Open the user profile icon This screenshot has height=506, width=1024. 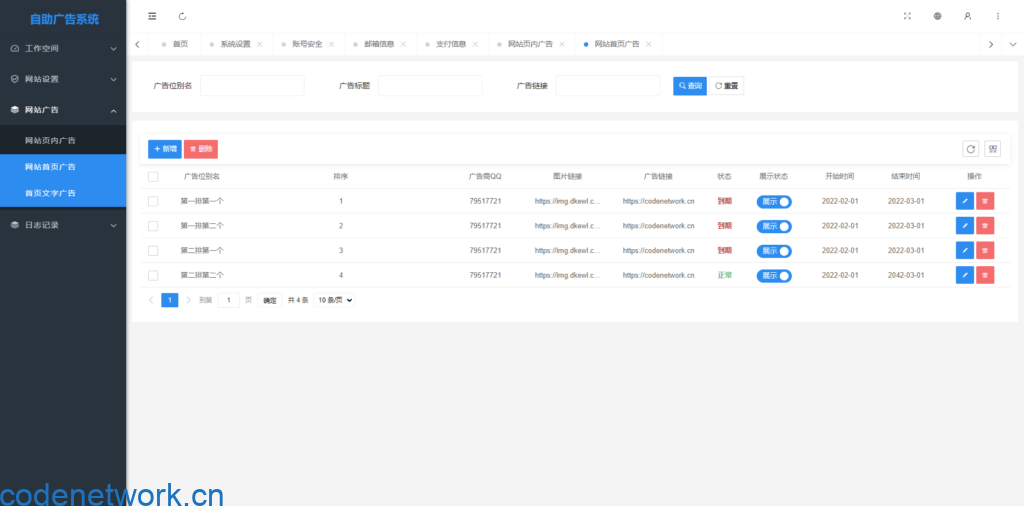coord(967,16)
